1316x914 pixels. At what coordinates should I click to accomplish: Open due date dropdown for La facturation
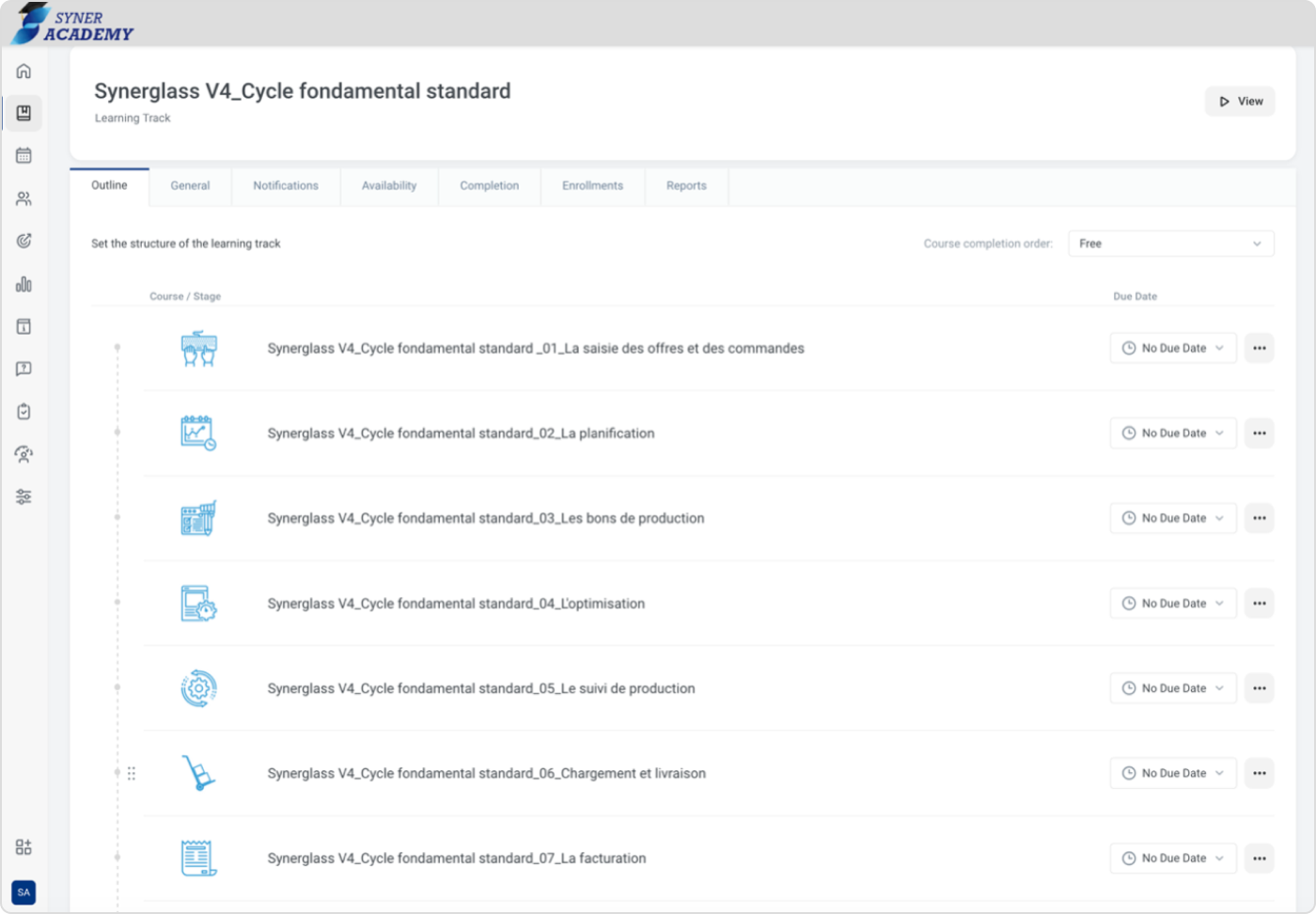(1173, 859)
